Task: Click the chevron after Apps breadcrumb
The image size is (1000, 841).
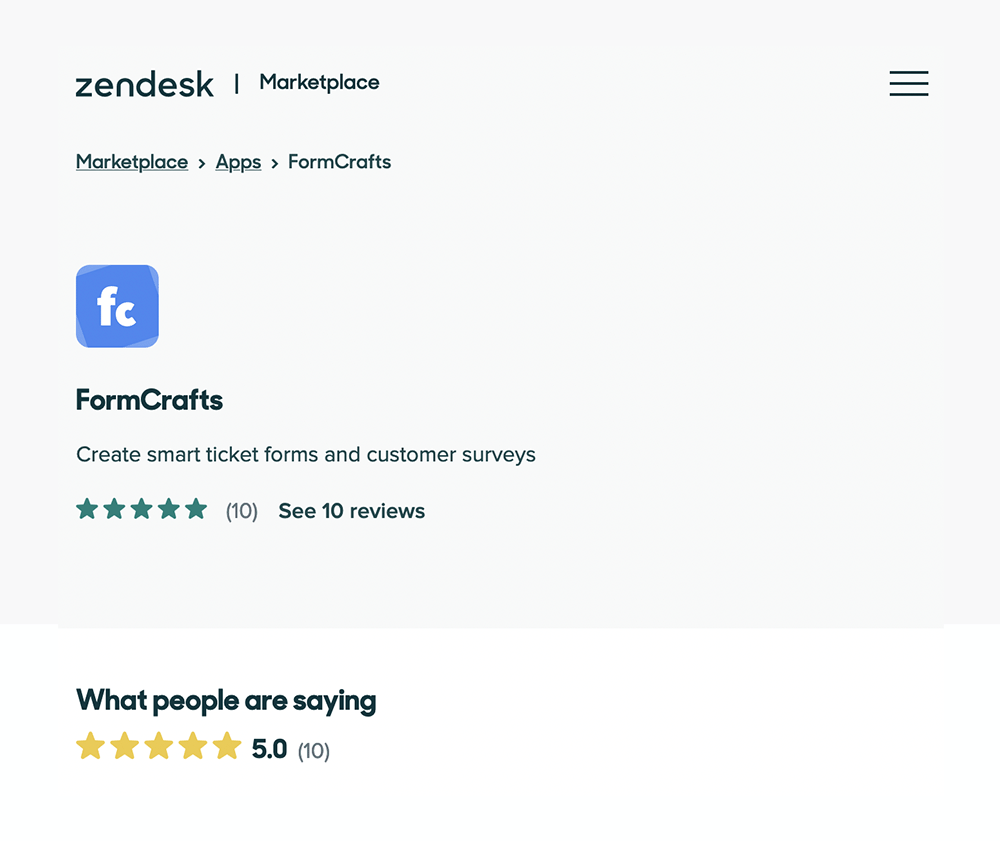Action: pyautogui.click(x=275, y=164)
